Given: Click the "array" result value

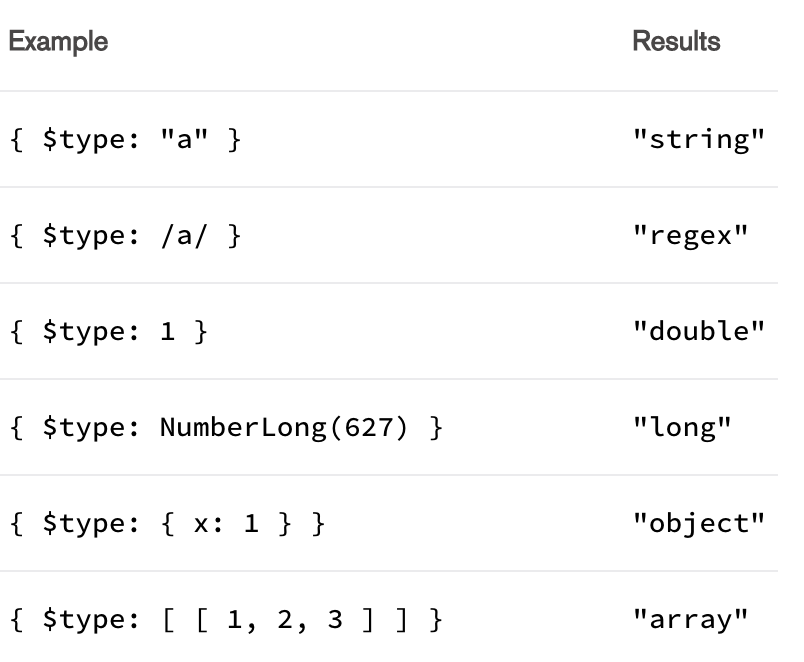Looking at the screenshot, I should click(x=690, y=619).
